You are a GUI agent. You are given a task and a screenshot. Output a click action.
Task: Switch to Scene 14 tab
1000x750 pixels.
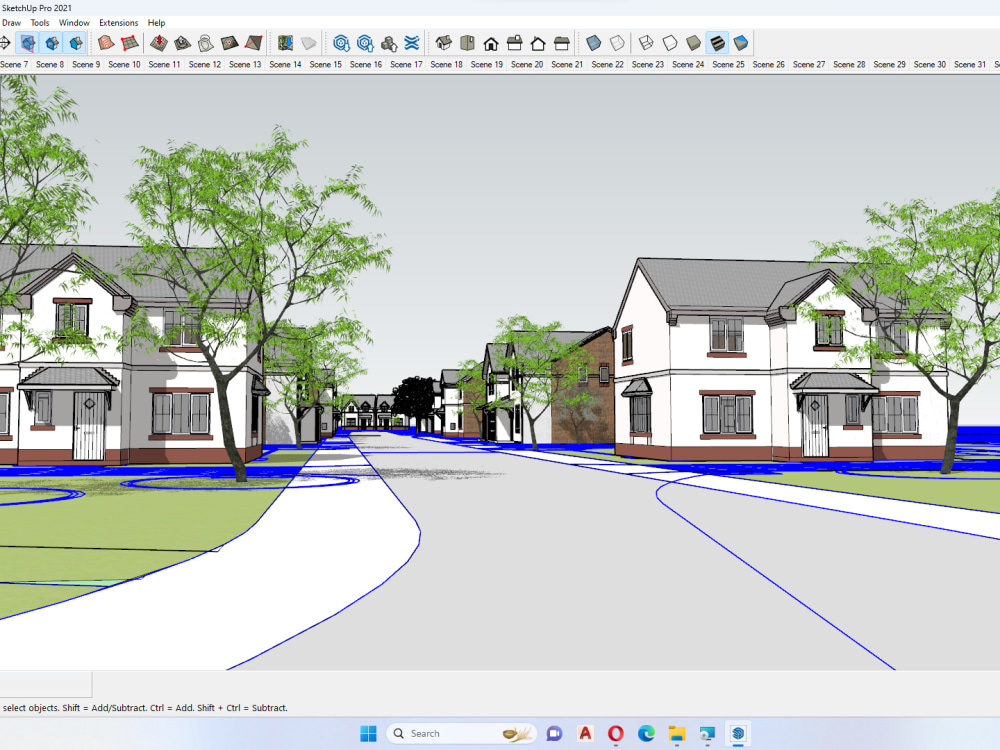pos(285,64)
